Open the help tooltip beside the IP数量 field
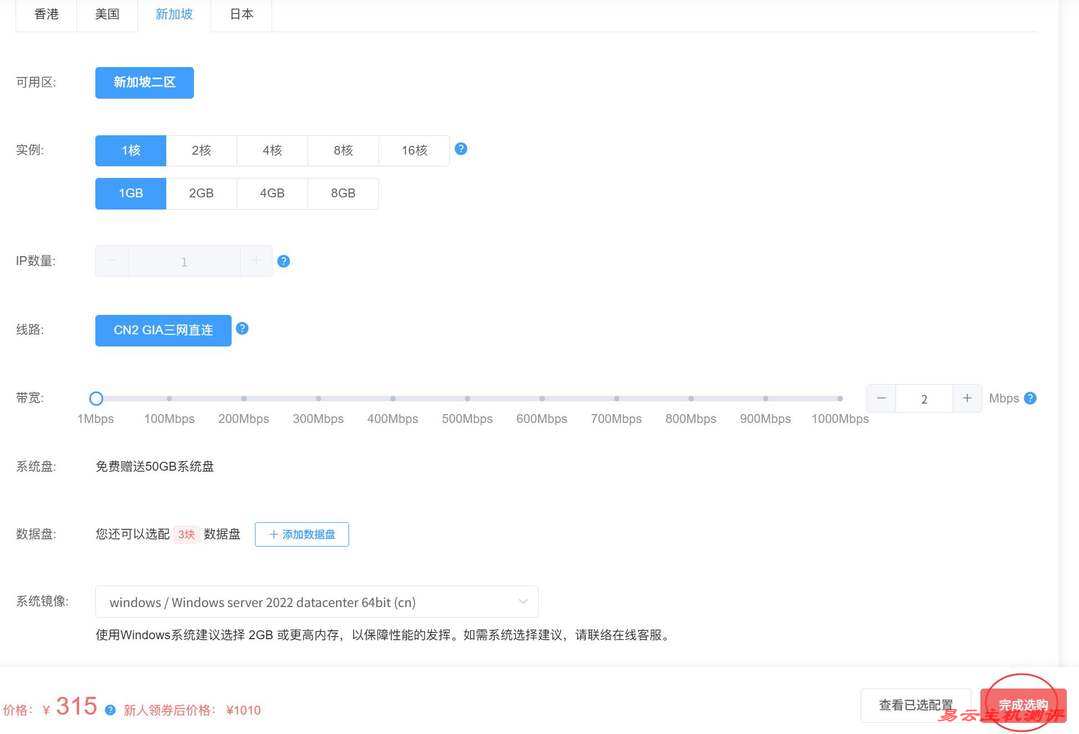This screenshot has height=734, width=1079. [283, 260]
